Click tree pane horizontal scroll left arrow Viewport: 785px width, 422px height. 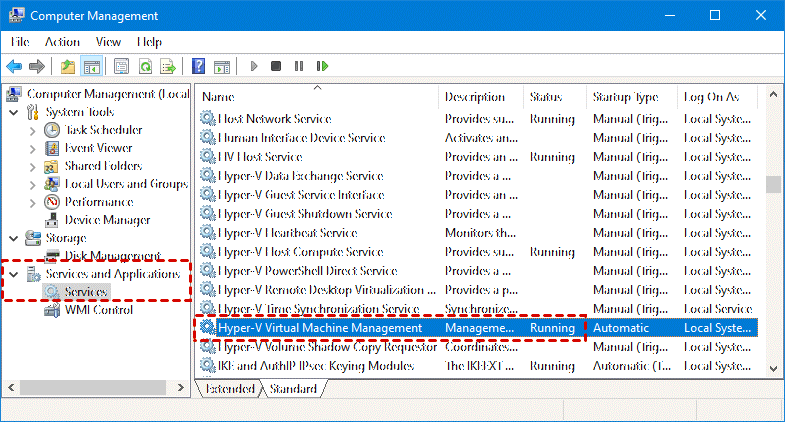[x=11, y=387]
